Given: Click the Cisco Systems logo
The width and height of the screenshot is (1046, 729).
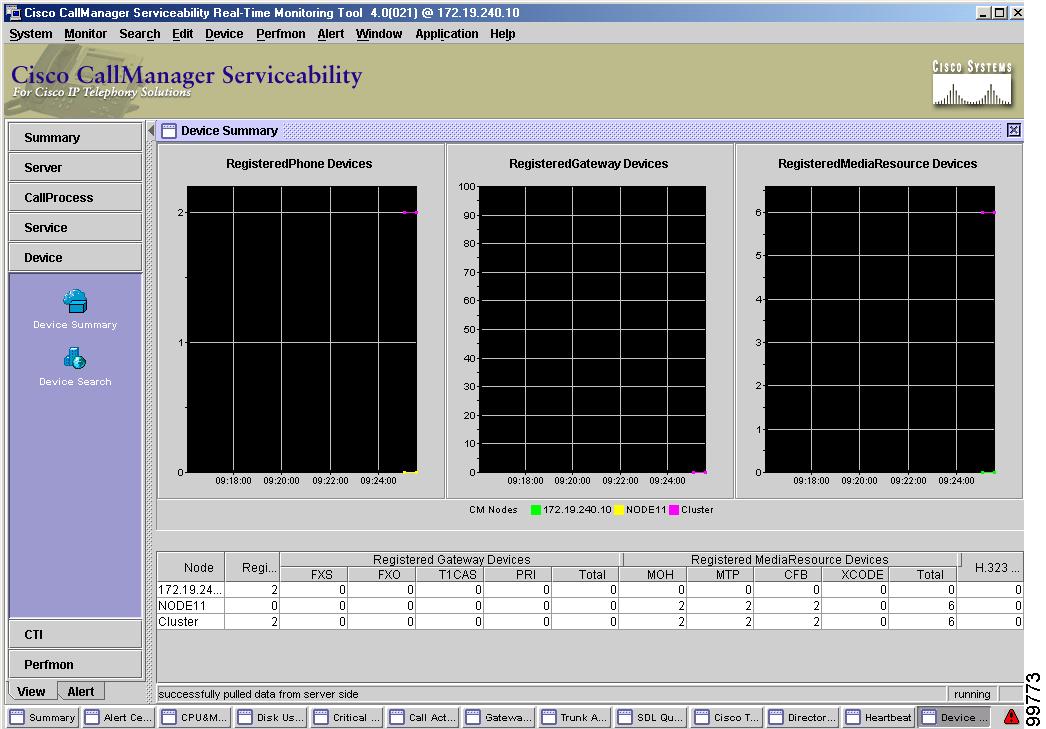Looking at the screenshot, I should [x=972, y=83].
